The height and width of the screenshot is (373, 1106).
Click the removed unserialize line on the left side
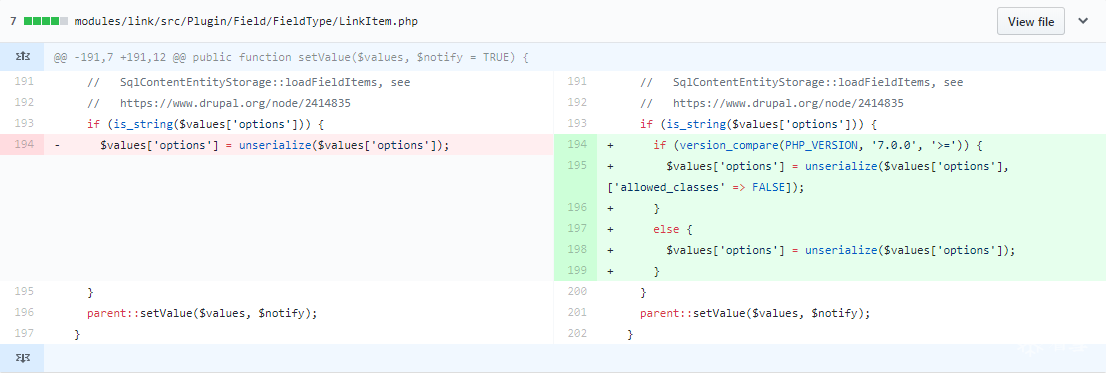tap(275, 145)
